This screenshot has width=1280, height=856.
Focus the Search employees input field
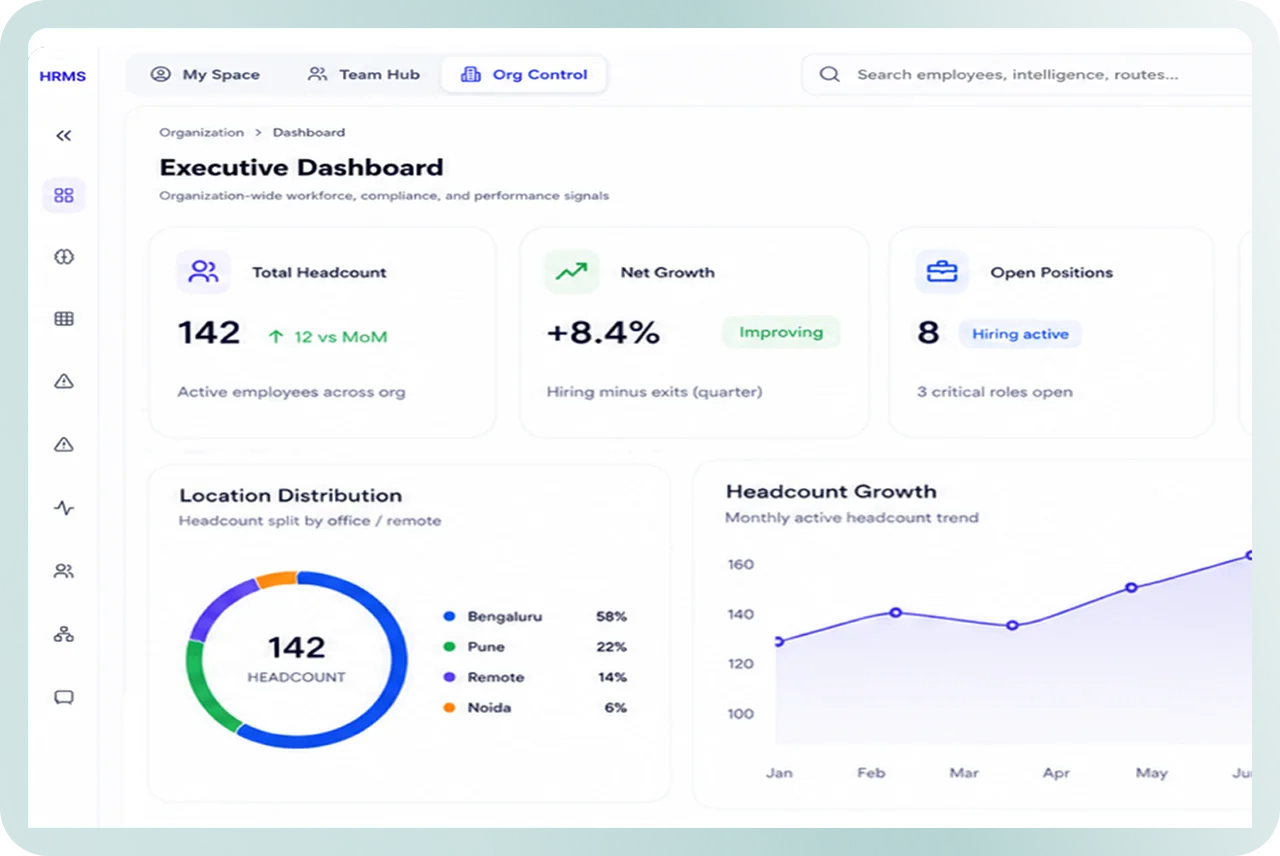[1026, 74]
